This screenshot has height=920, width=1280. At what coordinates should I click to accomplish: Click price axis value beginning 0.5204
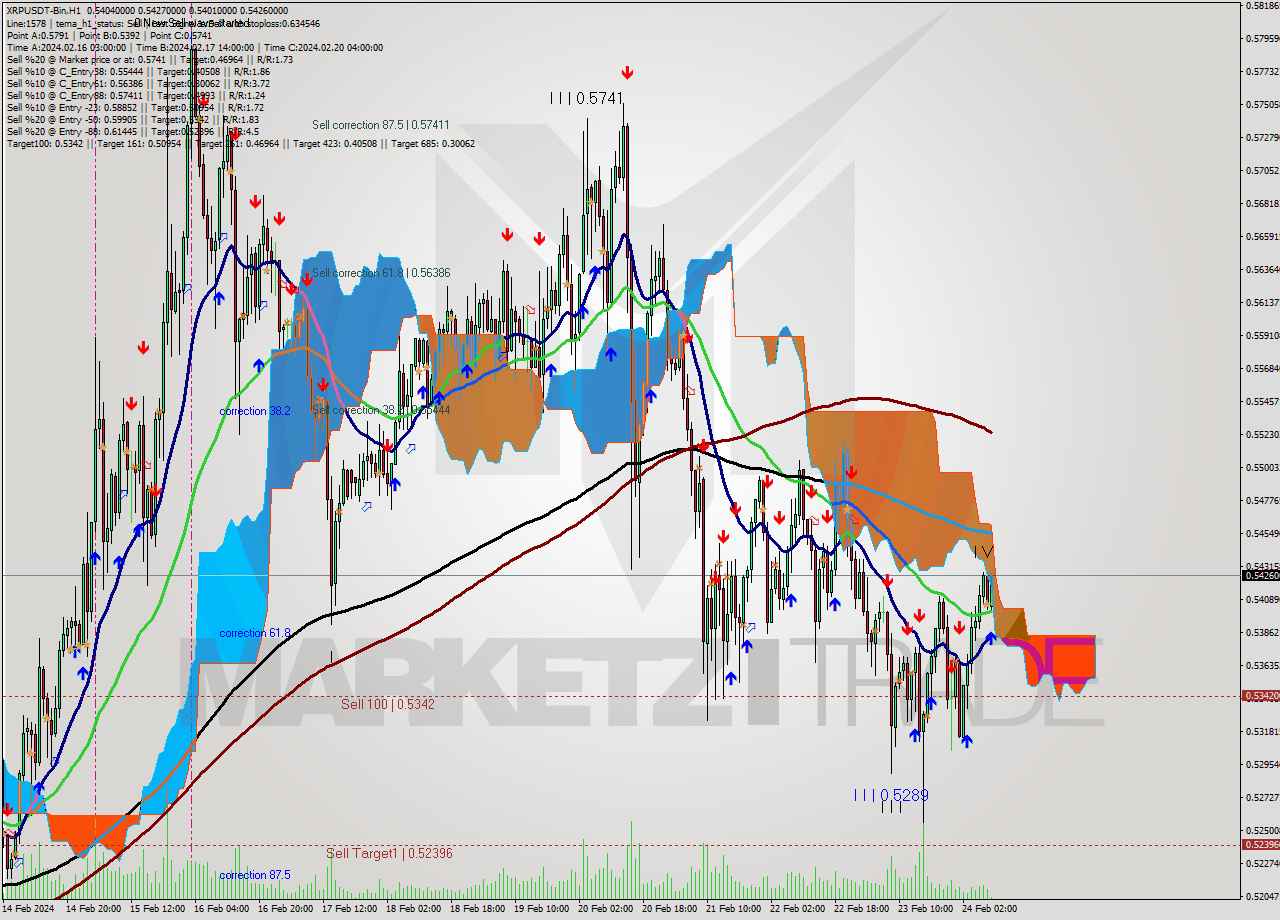coord(1262,896)
